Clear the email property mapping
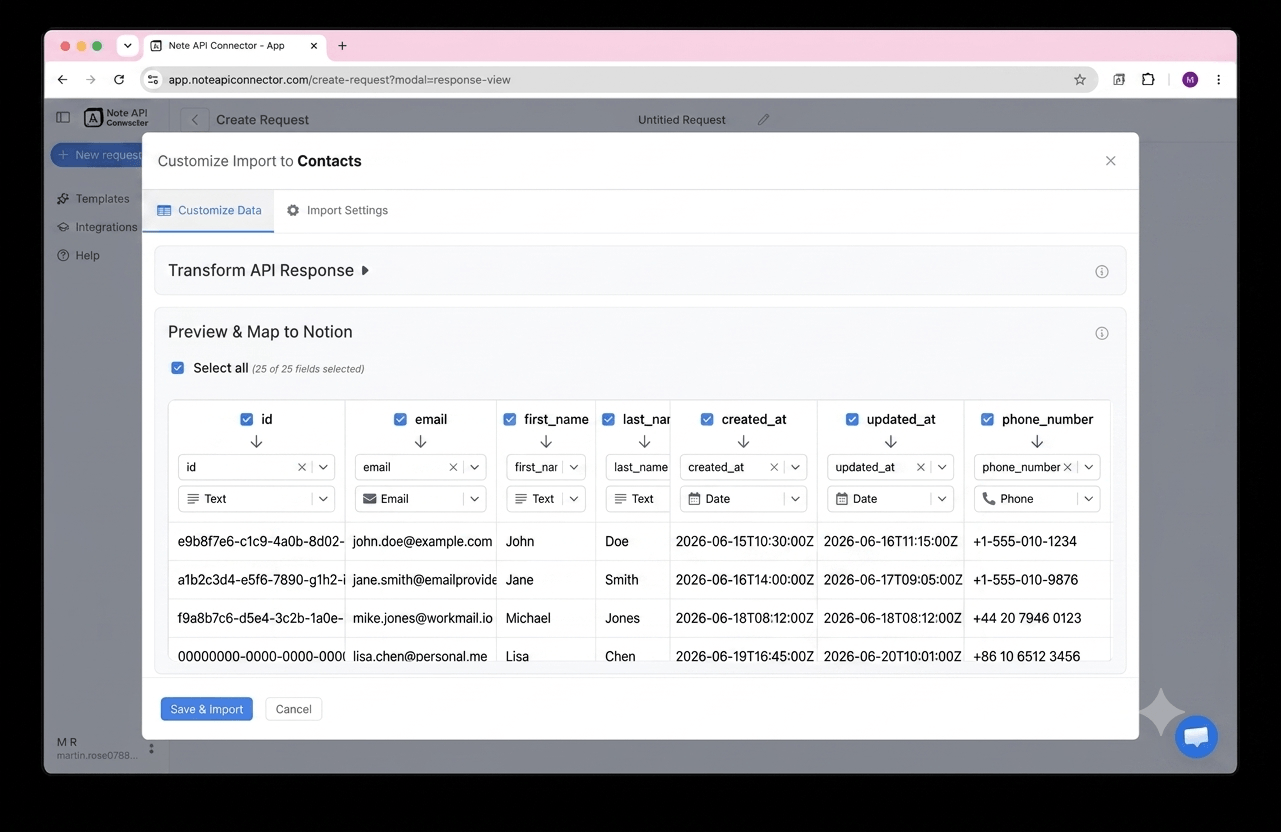The image size is (1281, 832). tap(453, 467)
